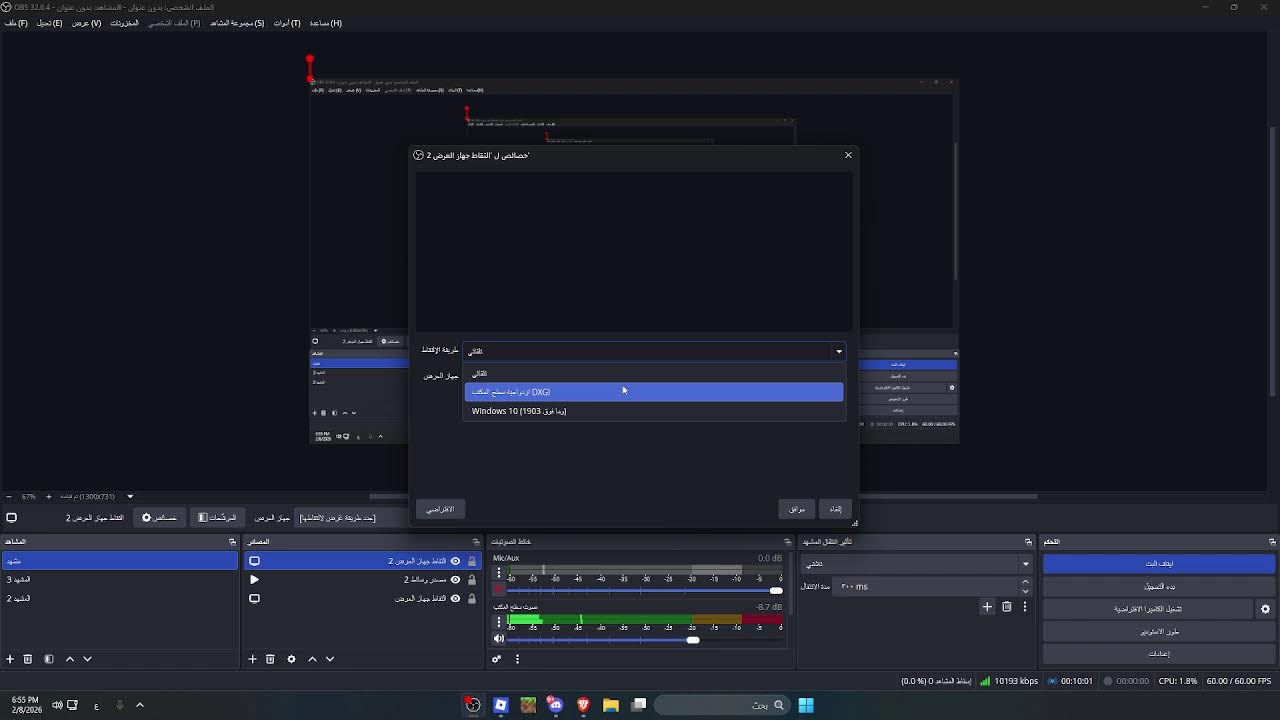The width and height of the screenshot is (1280, 720).
Task: Open the عرض (V) menu
Action: point(86,23)
